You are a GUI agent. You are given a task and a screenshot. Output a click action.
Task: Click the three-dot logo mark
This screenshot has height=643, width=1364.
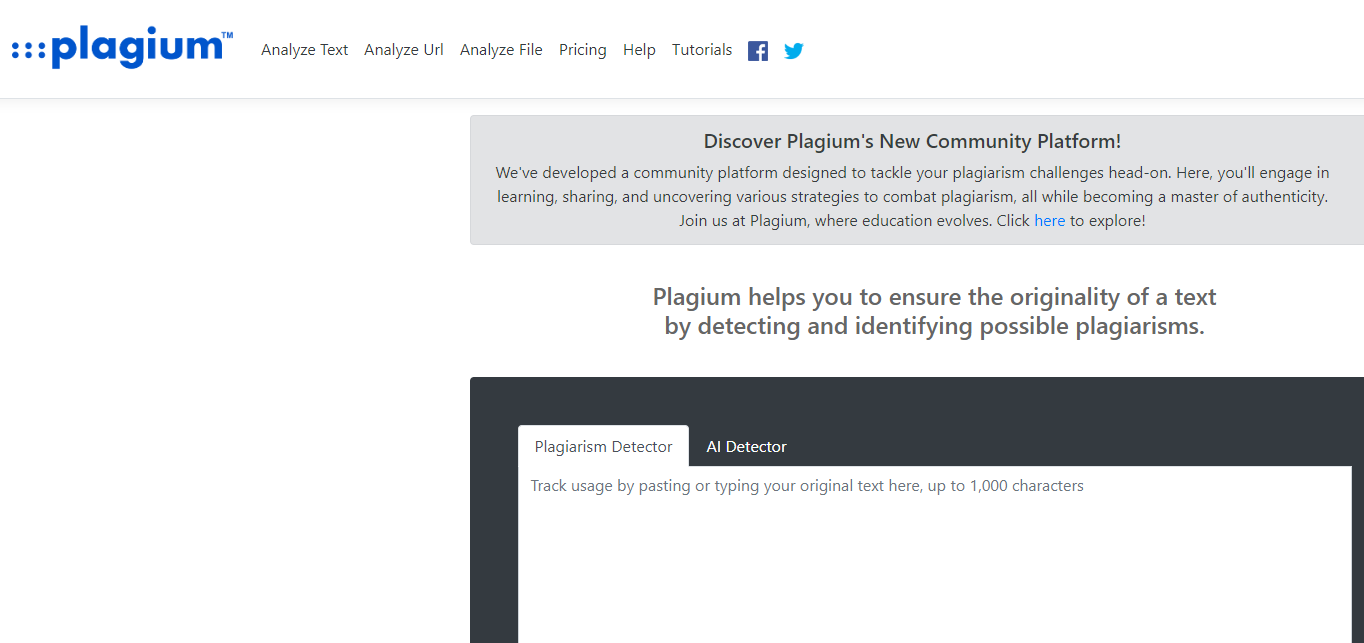(x=27, y=49)
